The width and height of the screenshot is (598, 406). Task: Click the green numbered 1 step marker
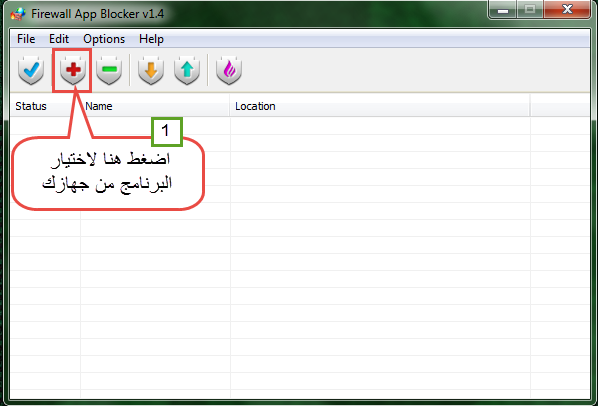[167, 132]
